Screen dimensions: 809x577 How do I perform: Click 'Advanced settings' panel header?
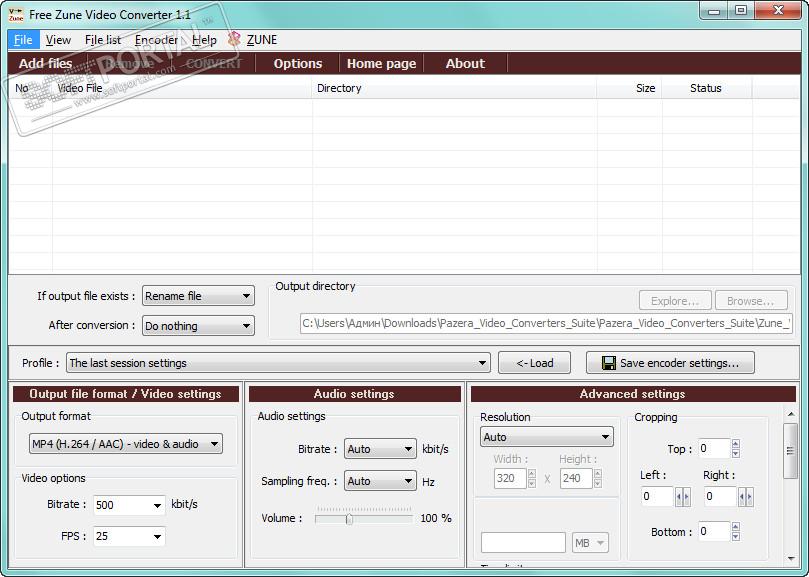633,394
